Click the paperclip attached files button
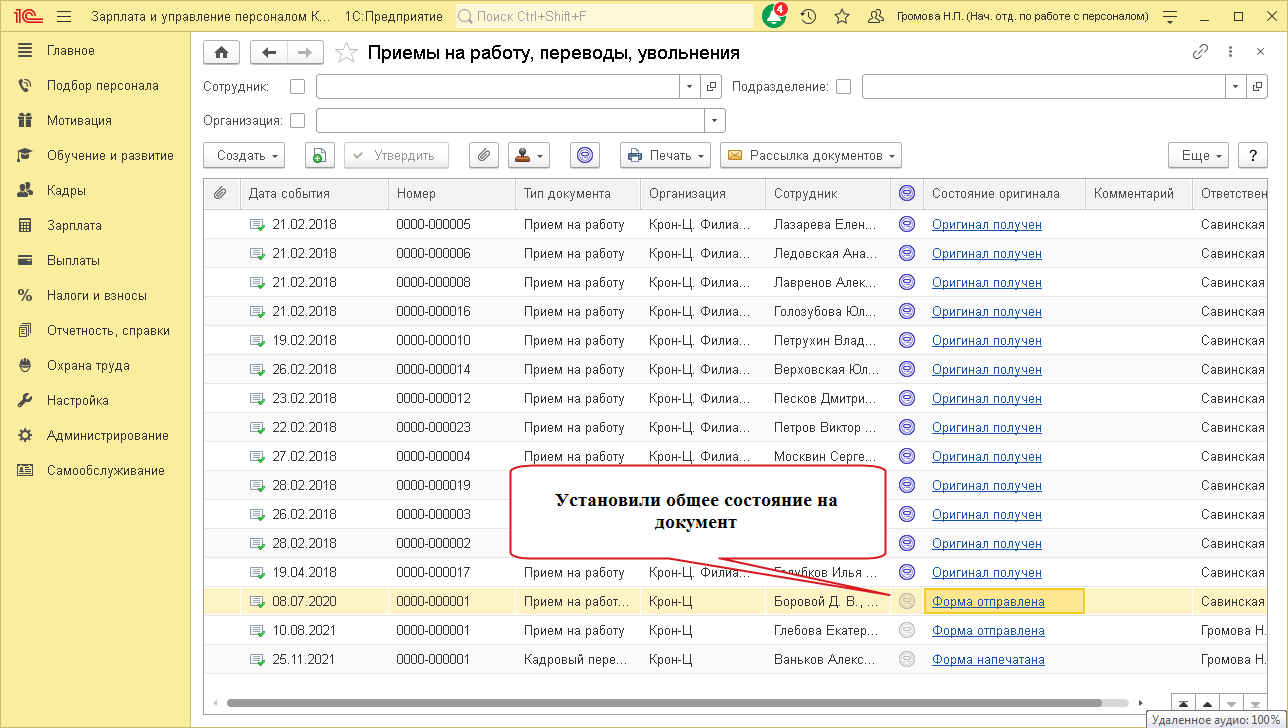This screenshot has width=1288, height=728. pyautogui.click(x=483, y=155)
